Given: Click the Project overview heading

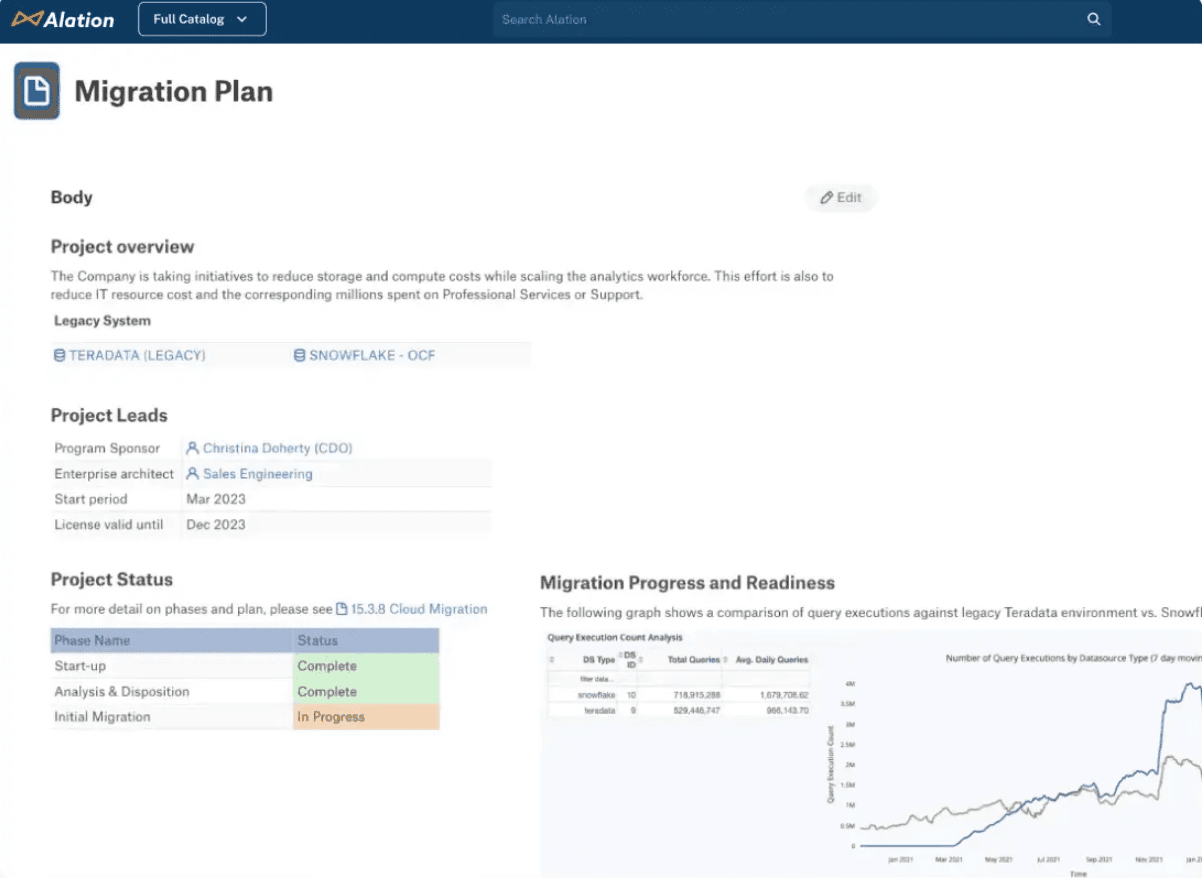Looking at the screenshot, I should tap(123, 247).
